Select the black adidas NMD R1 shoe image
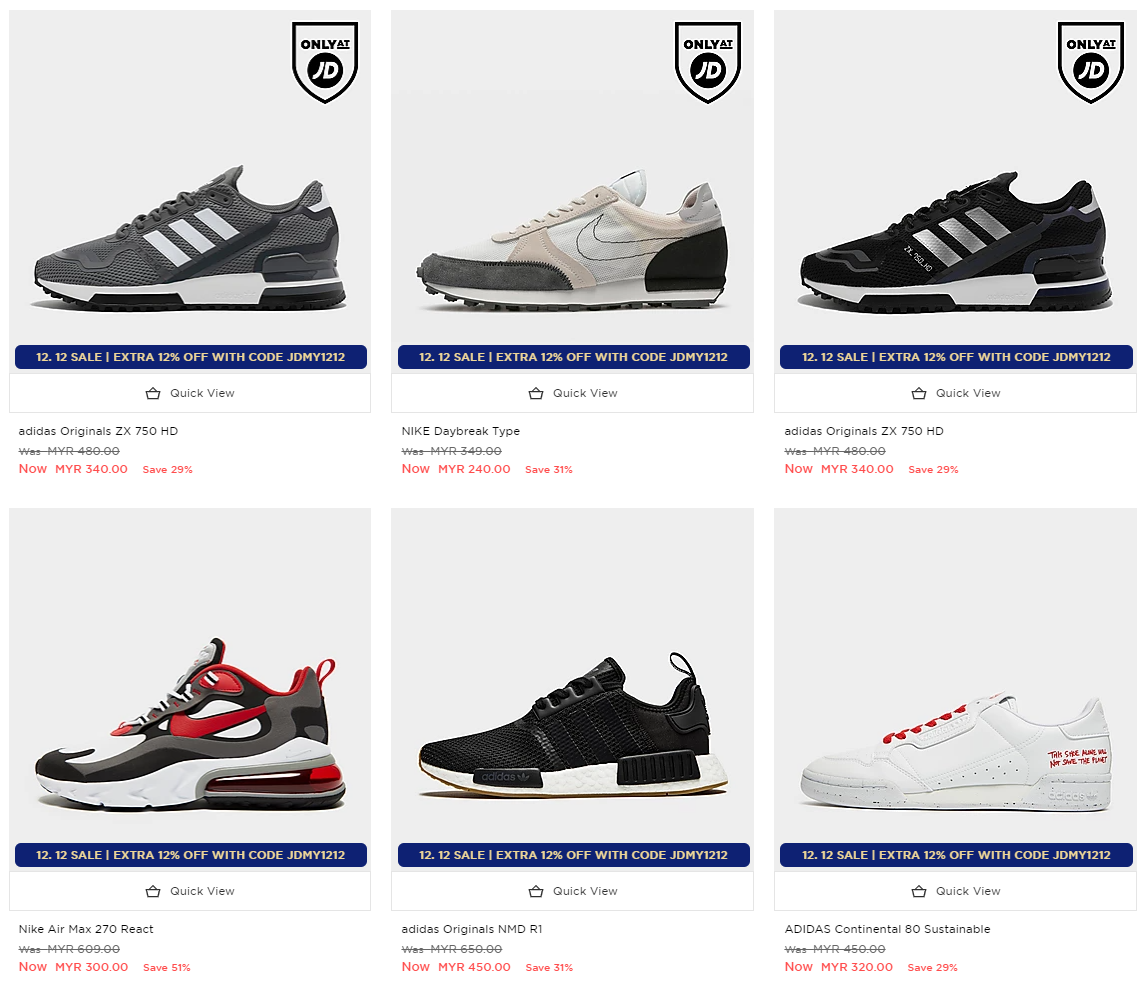The height and width of the screenshot is (984, 1146). point(573,724)
